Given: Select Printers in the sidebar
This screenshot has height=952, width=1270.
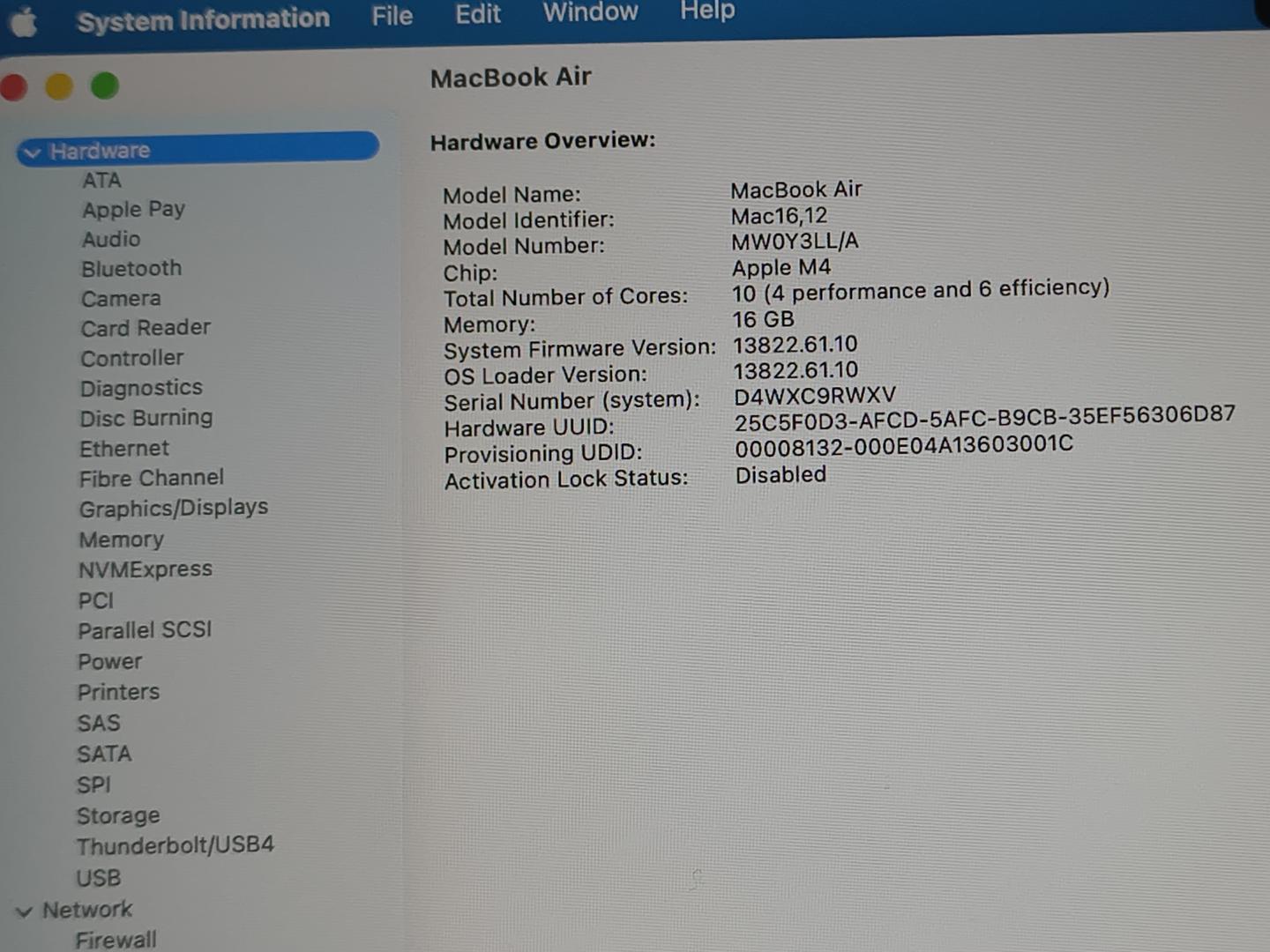Looking at the screenshot, I should (x=119, y=692).
